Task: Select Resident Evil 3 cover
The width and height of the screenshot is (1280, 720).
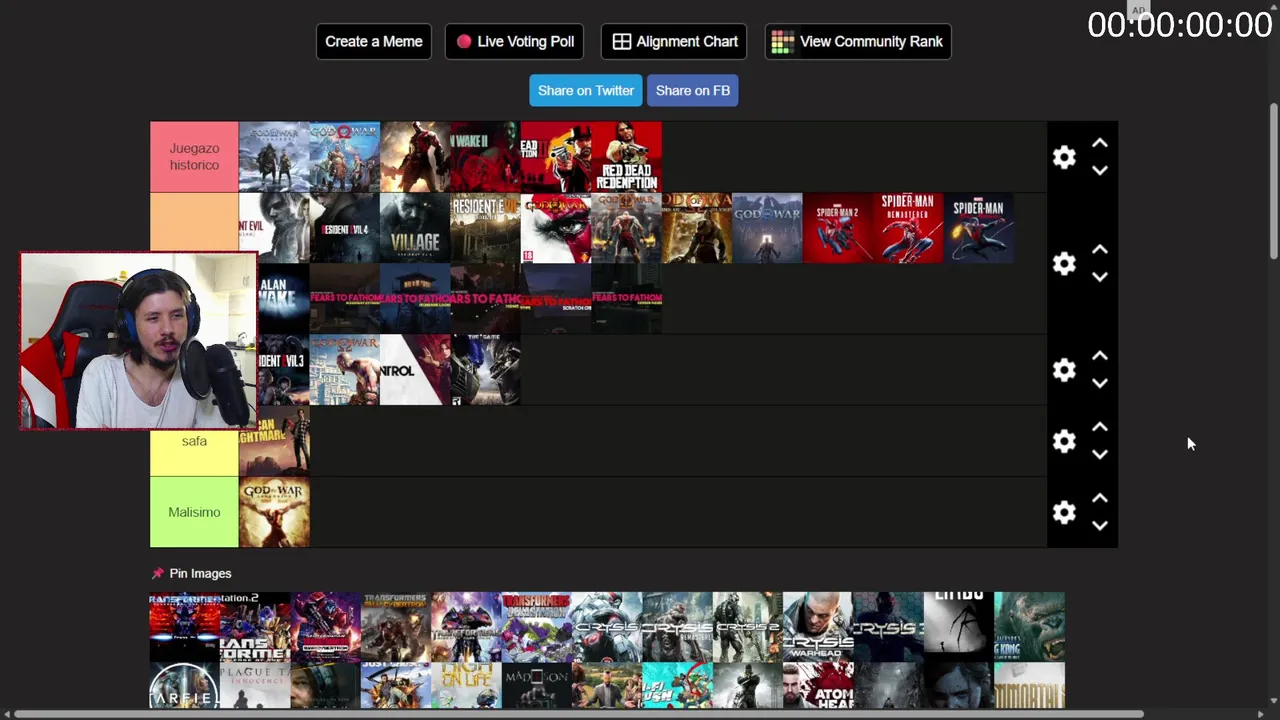Action: (x=284, y=370)
